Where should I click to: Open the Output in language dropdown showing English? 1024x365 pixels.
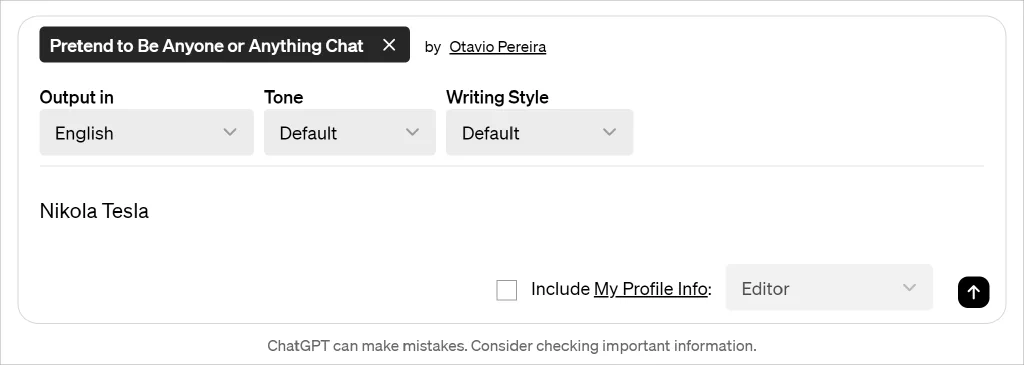click(146, 133)
